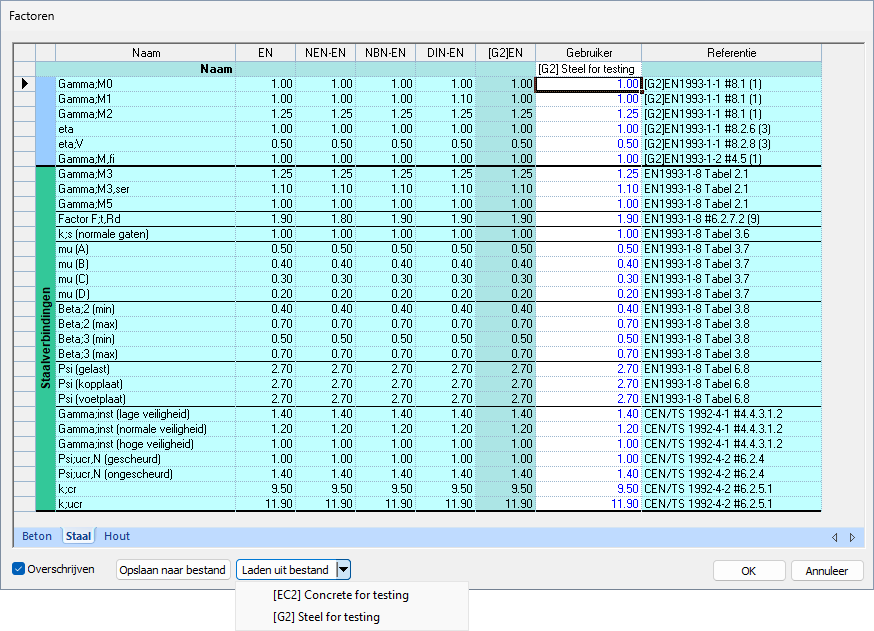Click the Opslaan naar bestand button

click(x=172, y=570)
